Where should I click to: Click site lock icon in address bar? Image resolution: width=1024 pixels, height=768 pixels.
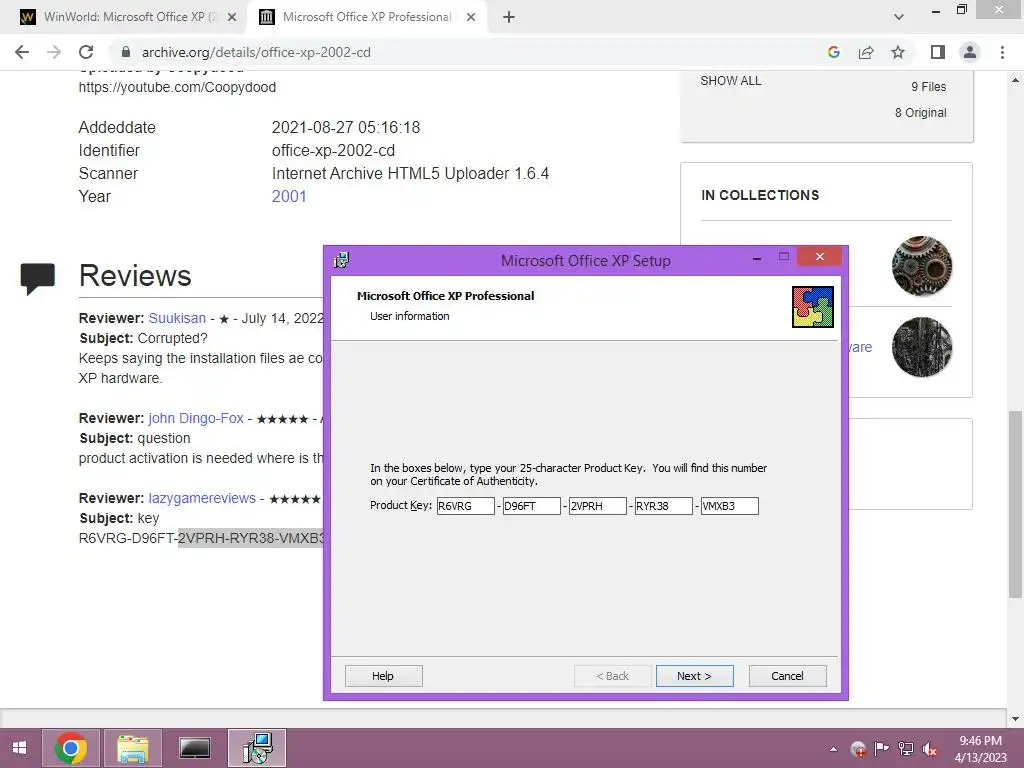pyautogui.click(x=126, y=52)
